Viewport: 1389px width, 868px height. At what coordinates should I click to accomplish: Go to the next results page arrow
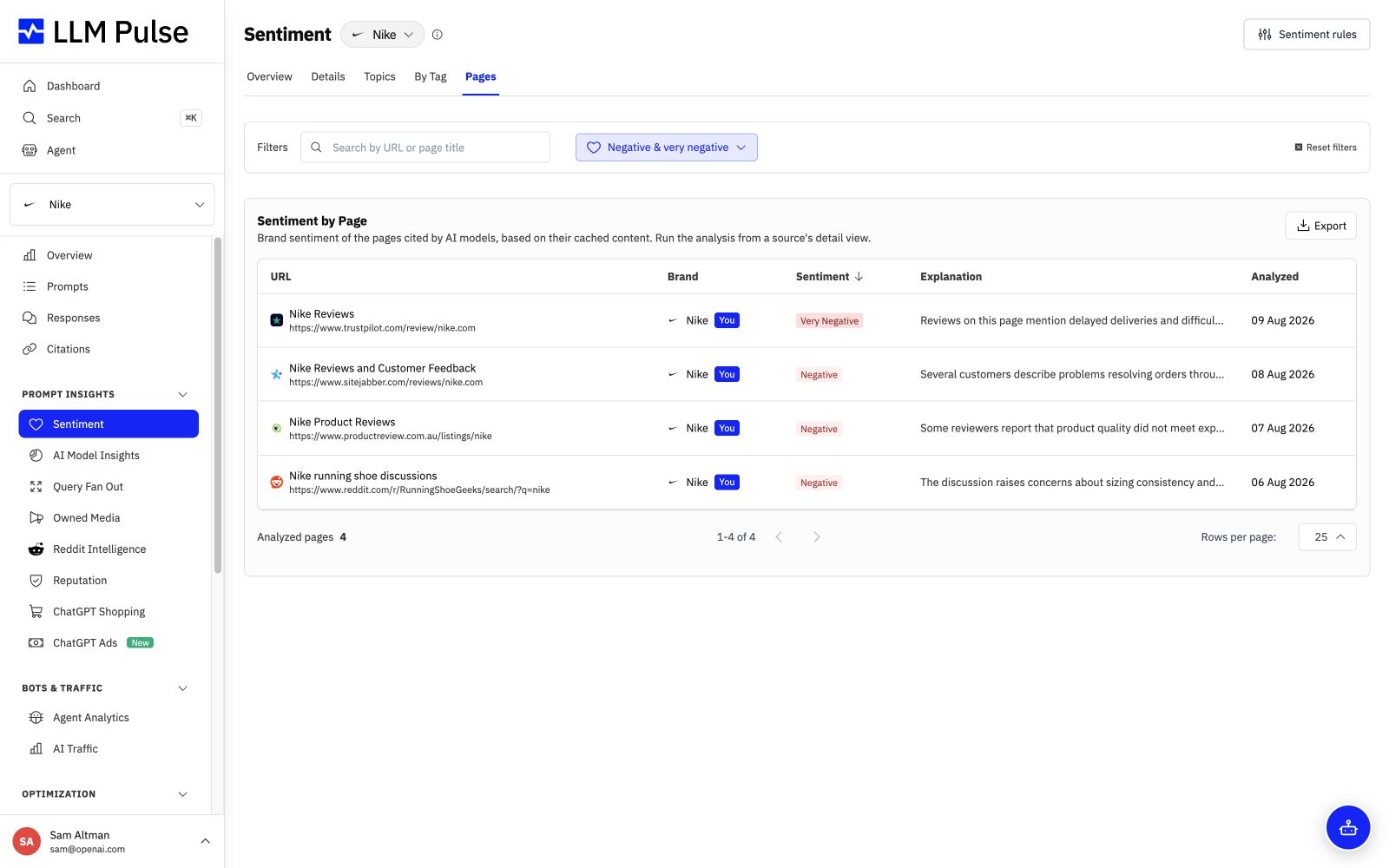(x=816, y=537)
